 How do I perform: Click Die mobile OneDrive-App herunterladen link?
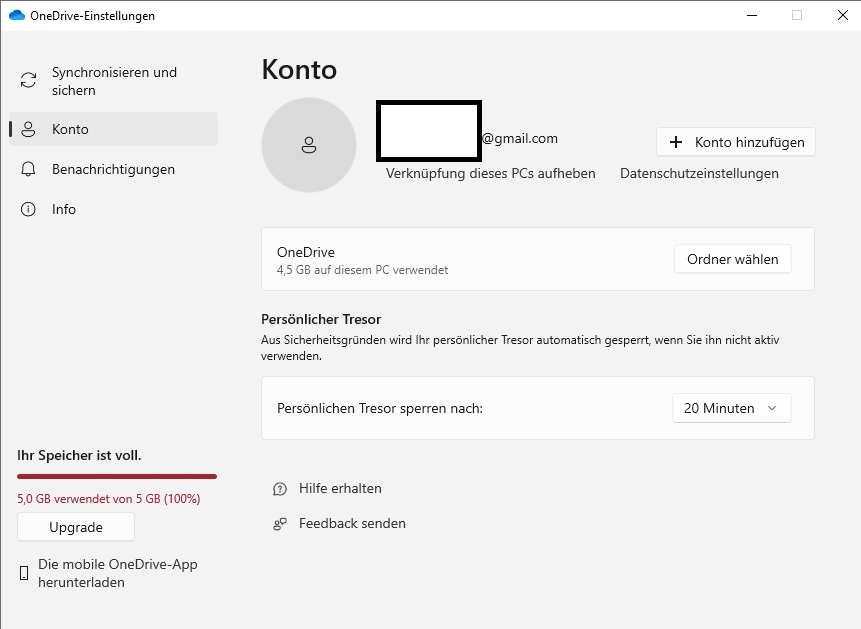pos(118,573)
